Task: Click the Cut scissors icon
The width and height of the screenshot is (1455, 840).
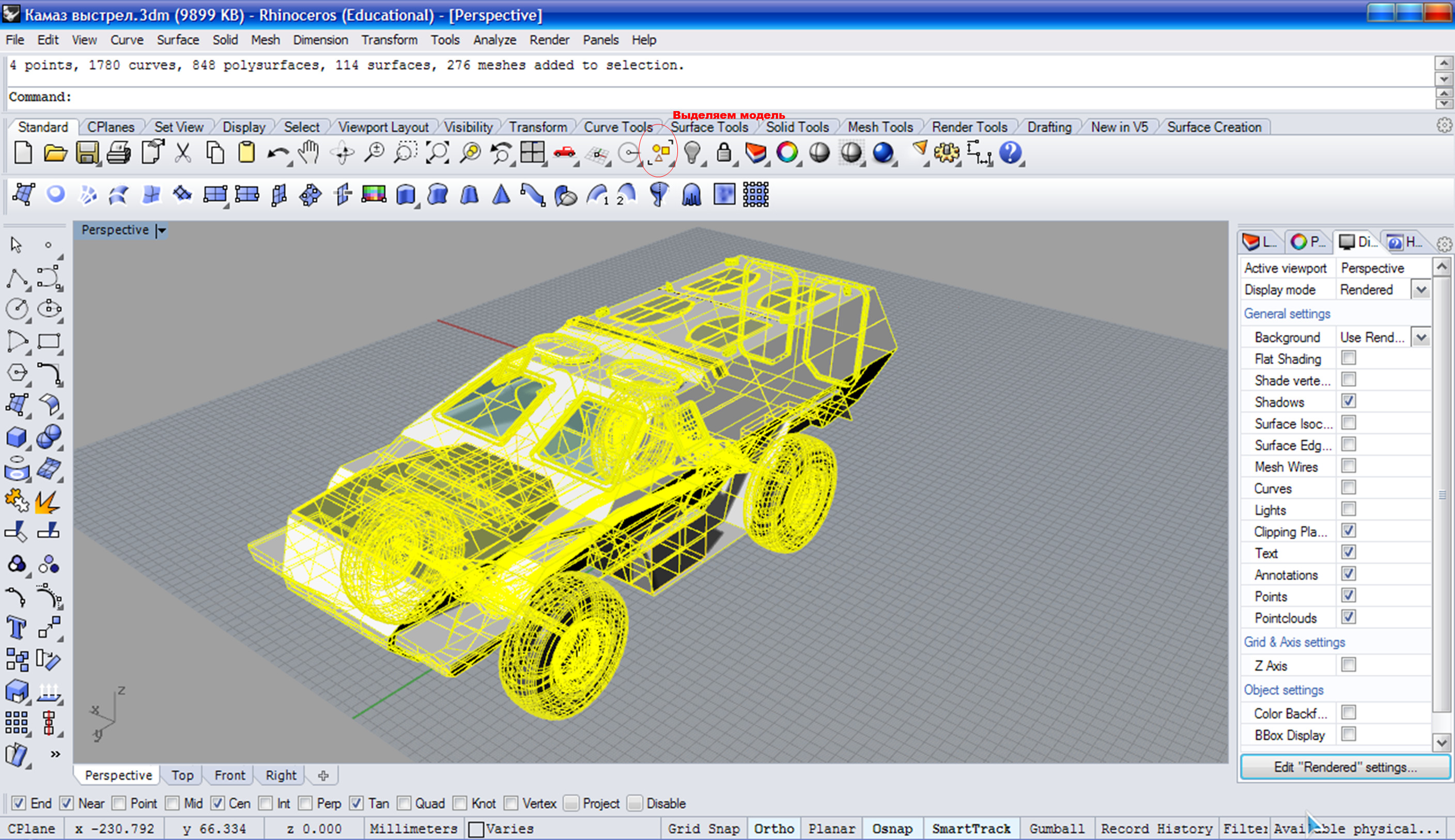Action: [x=183, y=153]
